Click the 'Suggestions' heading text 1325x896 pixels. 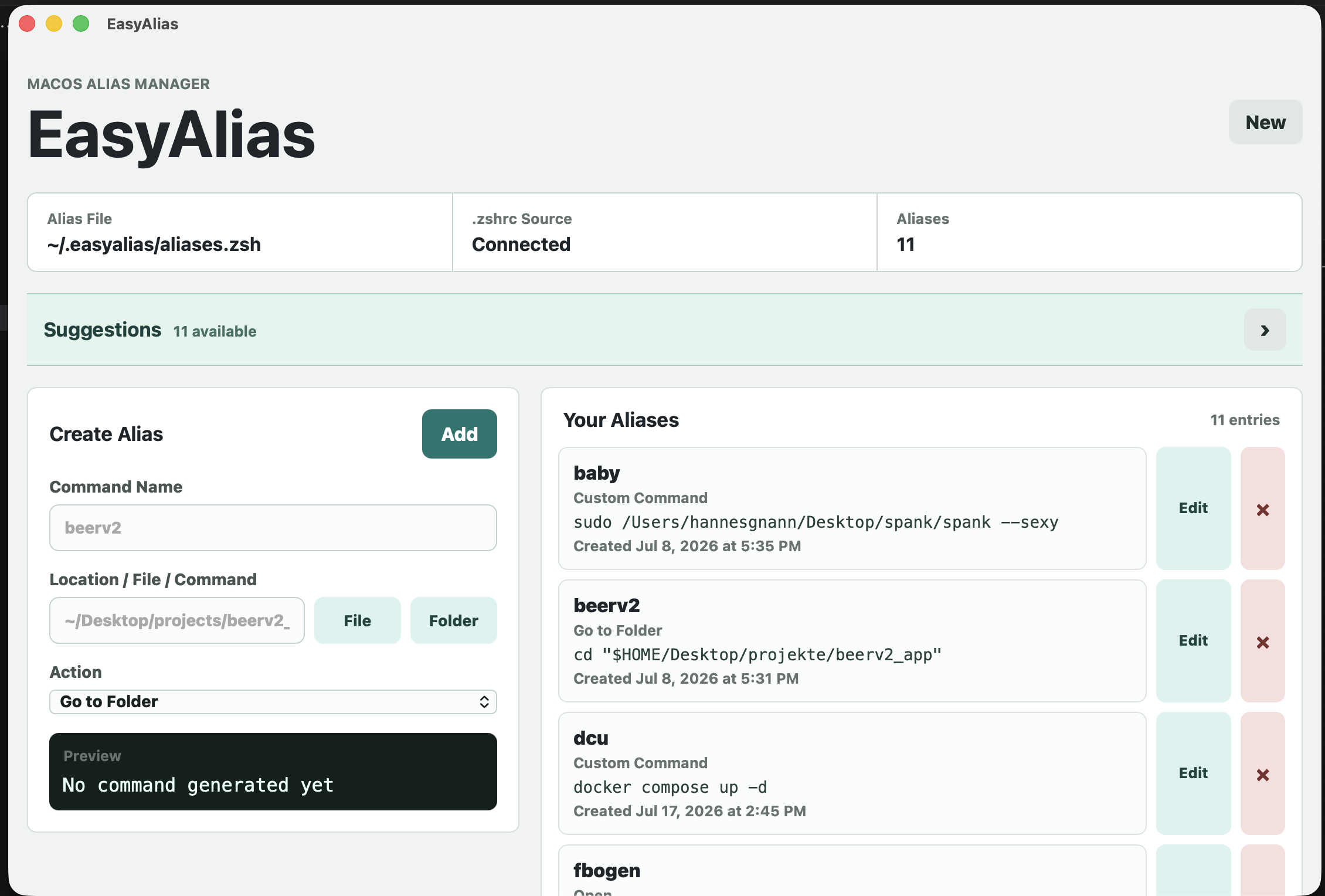103,330
